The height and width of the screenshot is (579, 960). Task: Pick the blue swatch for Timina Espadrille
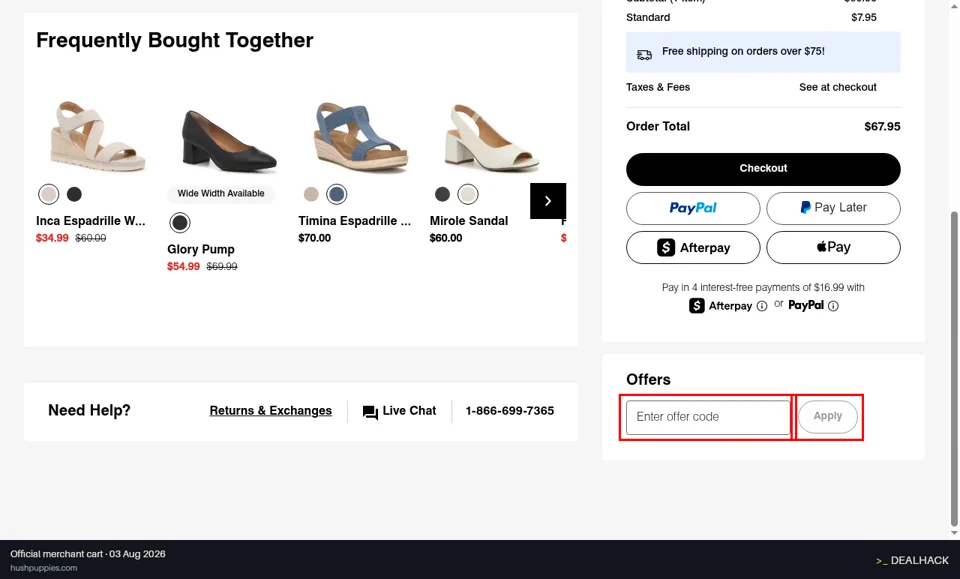click(337, 195)
